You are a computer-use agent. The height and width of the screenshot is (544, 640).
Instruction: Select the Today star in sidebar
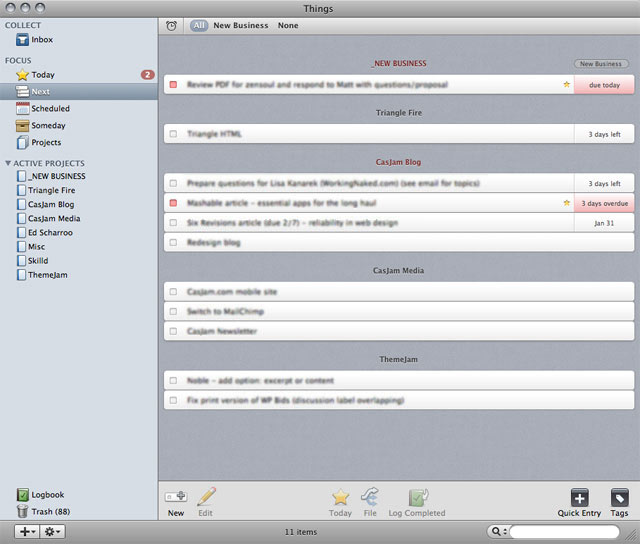(22, 75)
